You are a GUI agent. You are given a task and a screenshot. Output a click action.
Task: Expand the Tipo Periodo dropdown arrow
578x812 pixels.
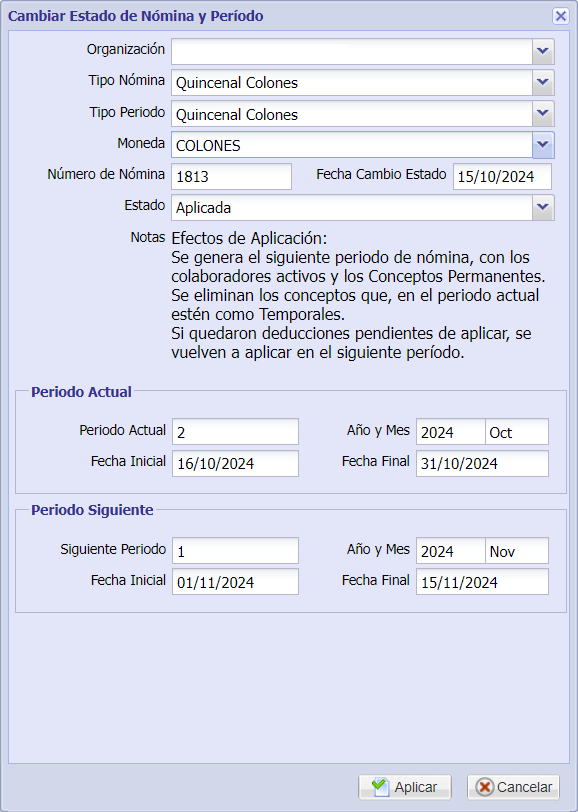tap(543, 113)
